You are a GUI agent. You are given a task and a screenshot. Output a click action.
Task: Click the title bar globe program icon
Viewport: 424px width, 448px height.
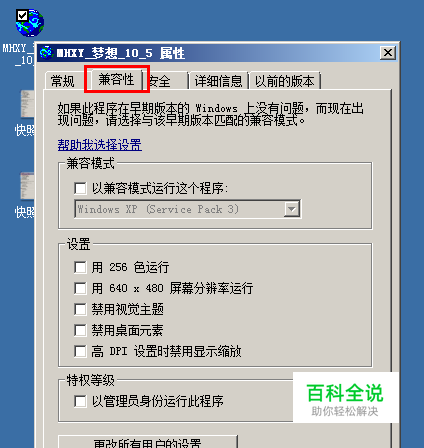(46, 53)
